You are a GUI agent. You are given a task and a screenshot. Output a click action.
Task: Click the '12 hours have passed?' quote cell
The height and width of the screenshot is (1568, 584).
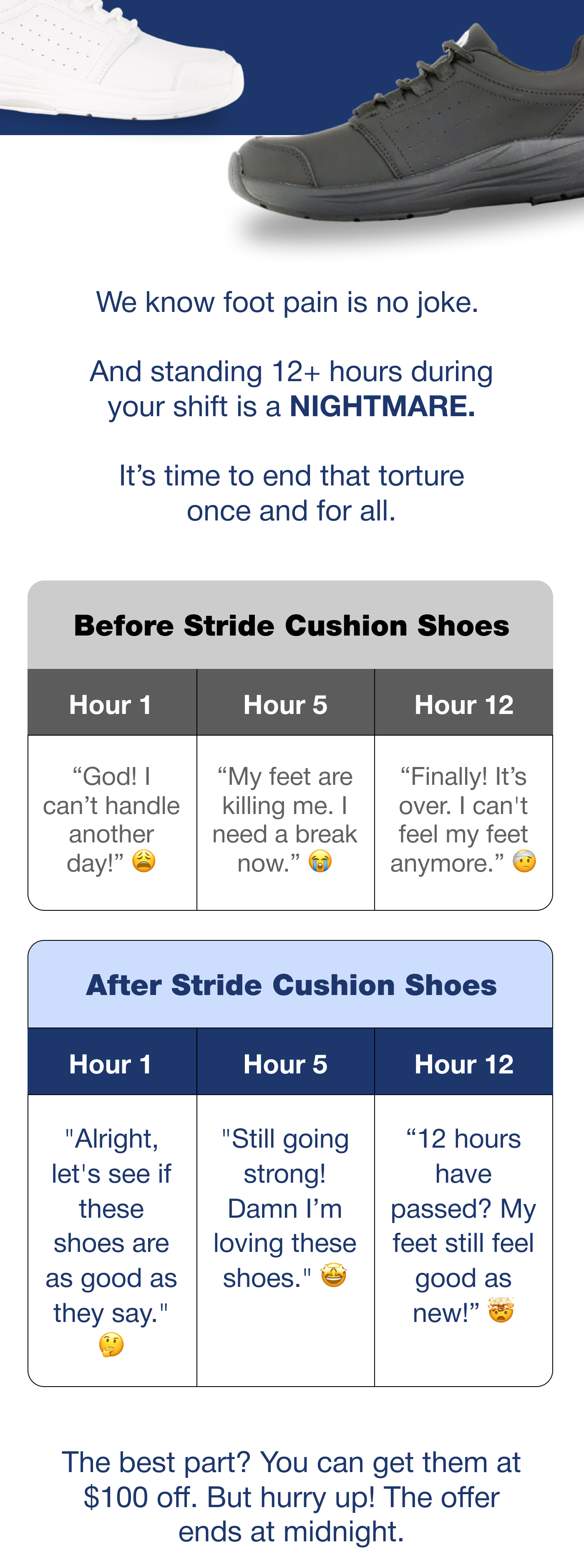(x=464, y=1241)
